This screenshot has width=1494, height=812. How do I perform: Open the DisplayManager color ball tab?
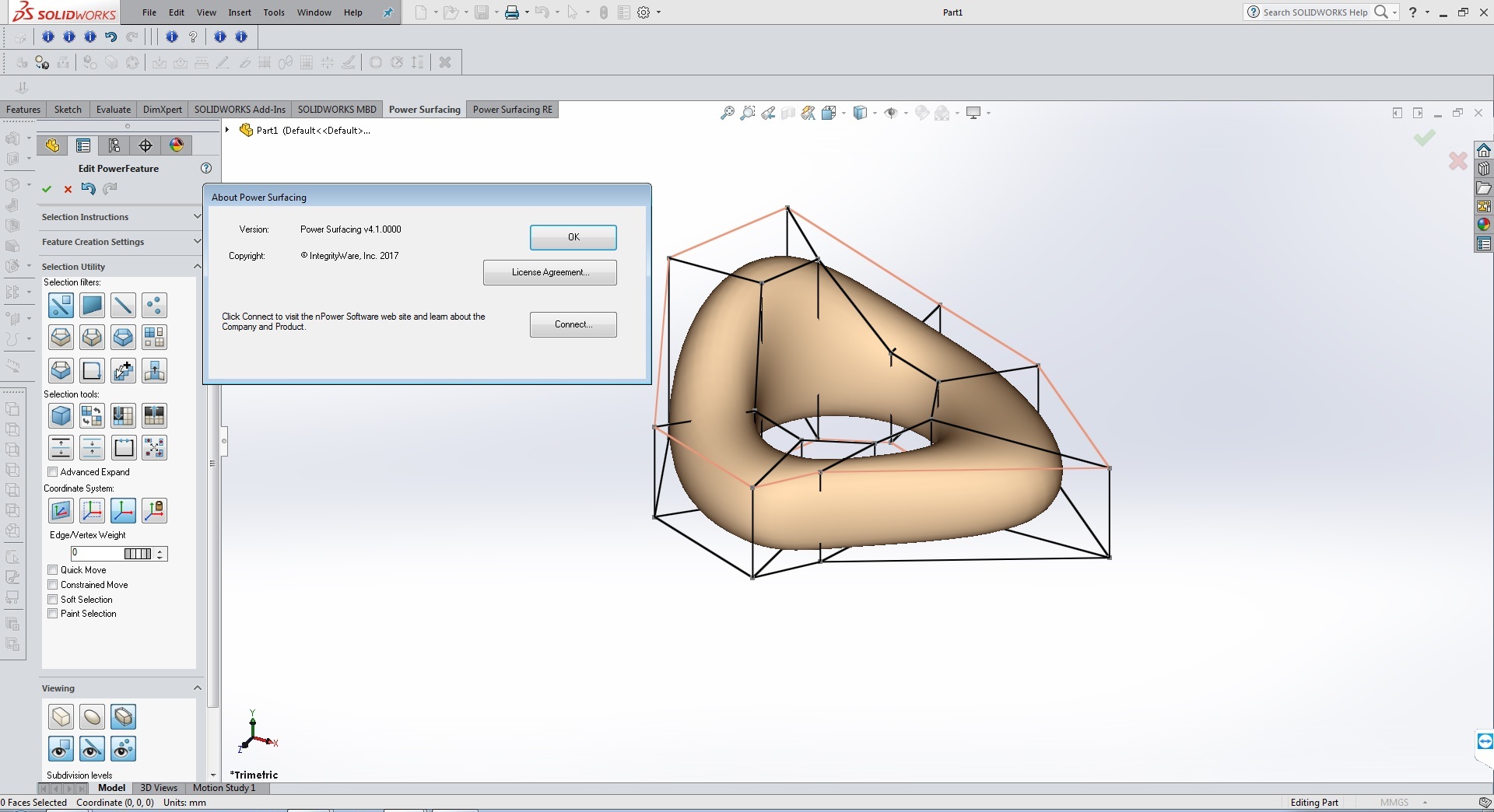pyautogui.click(x=177, y=145)
